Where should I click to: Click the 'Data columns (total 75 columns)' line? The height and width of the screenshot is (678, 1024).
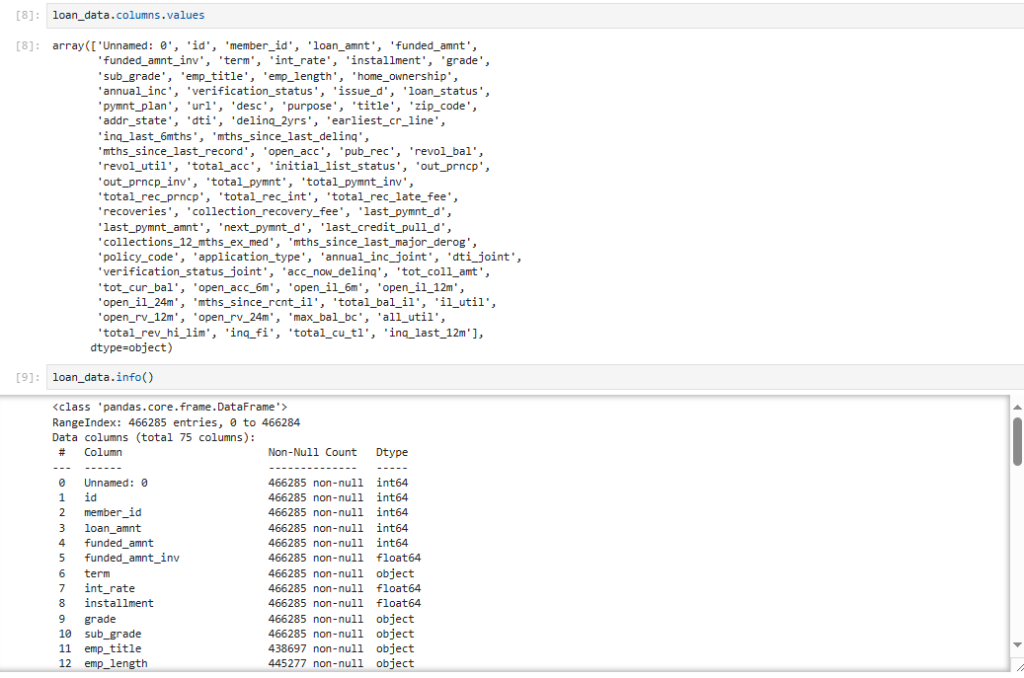[x=154, y=437]
